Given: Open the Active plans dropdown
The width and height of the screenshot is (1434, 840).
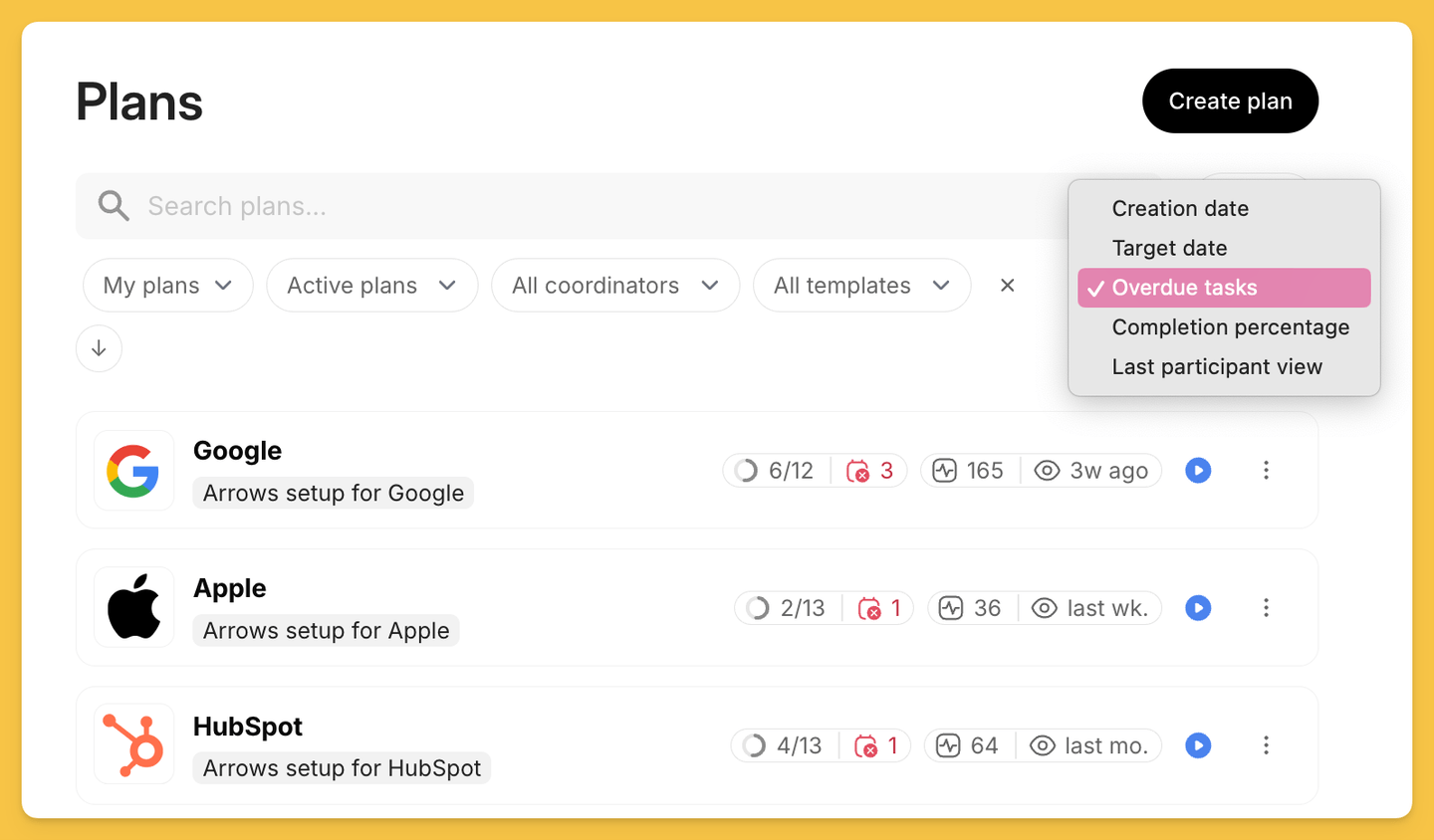Looking at the screenshot, I should [372, 286].
